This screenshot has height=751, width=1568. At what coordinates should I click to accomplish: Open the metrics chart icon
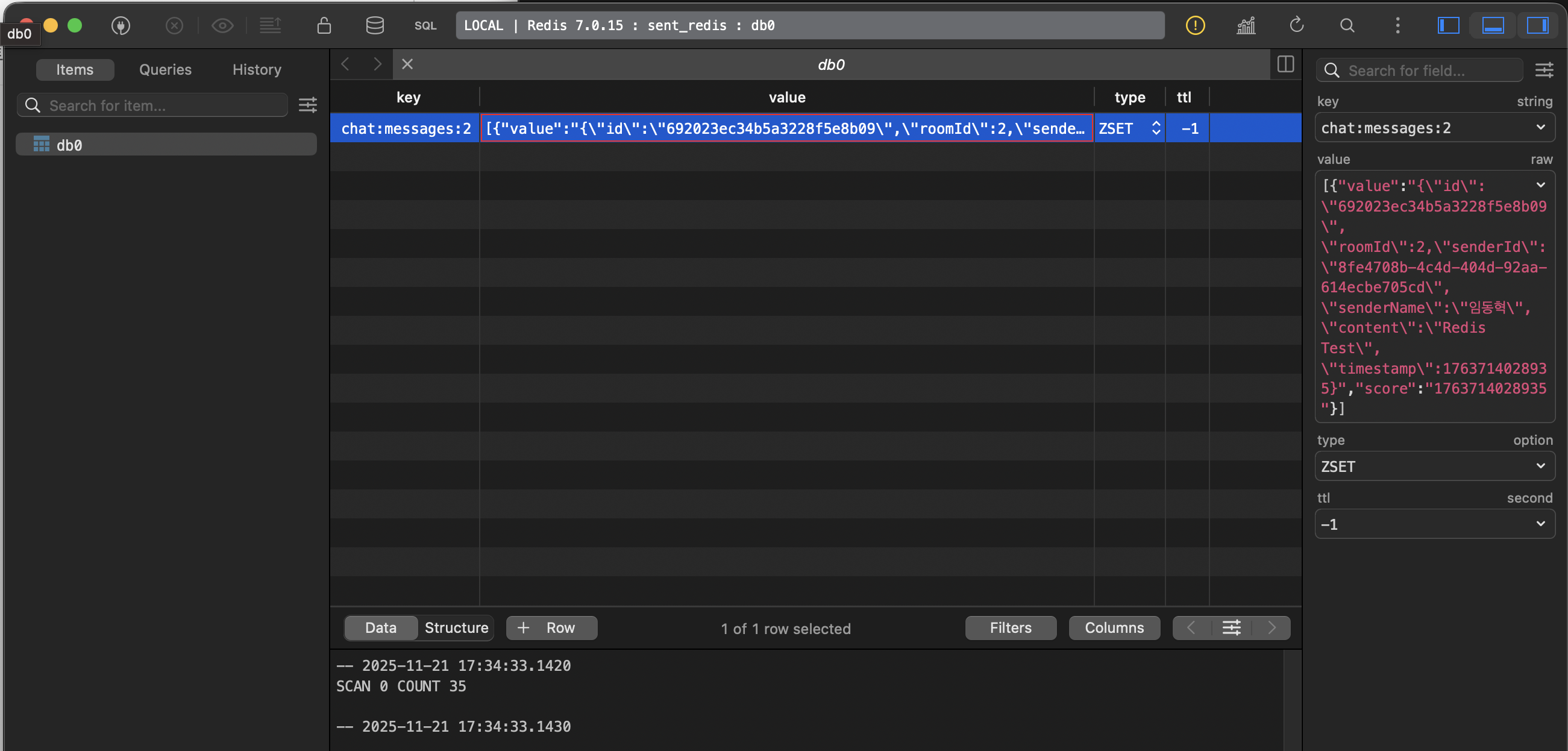click(1246, 25)
